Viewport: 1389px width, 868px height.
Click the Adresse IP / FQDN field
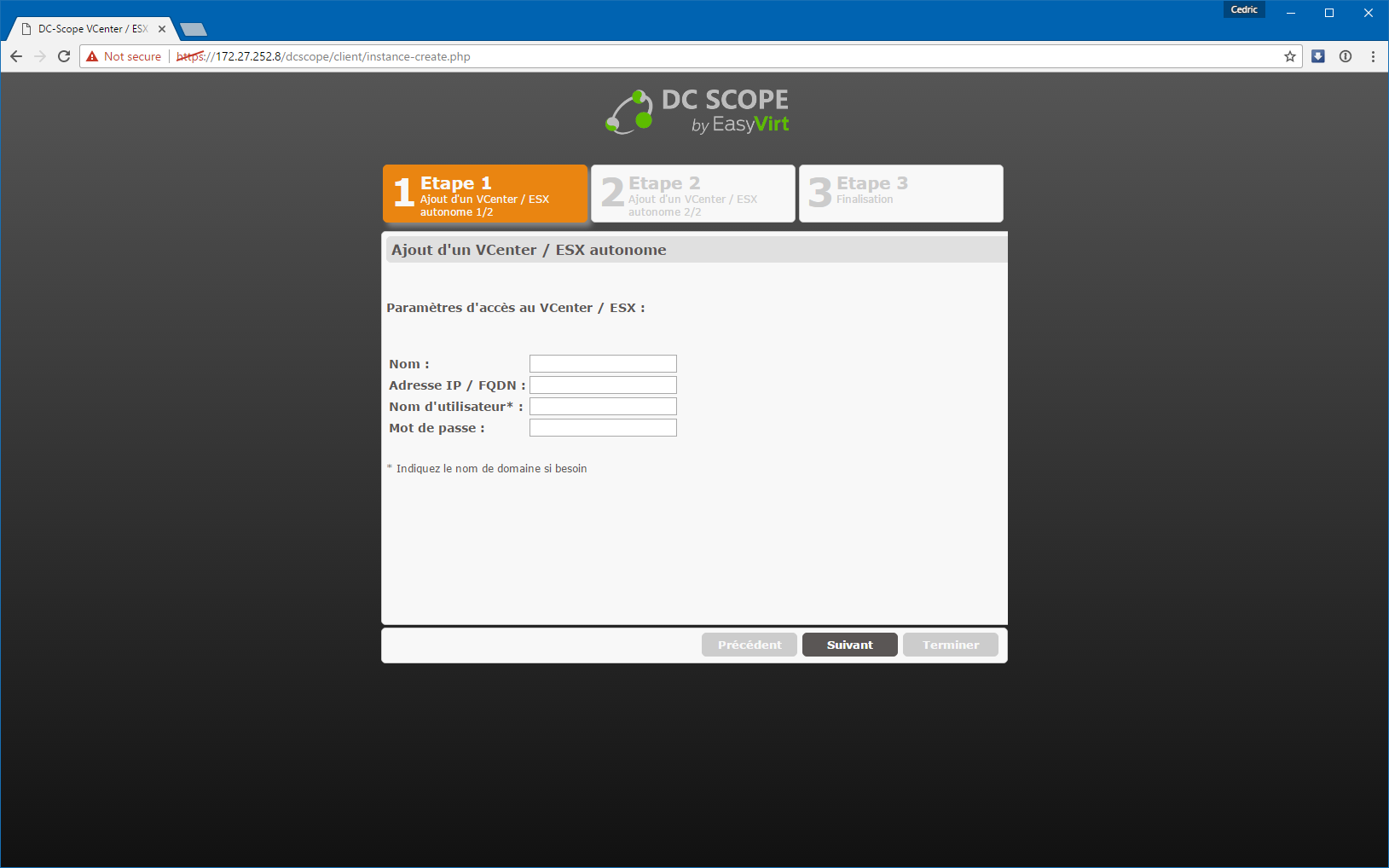(x=603, y=385)
